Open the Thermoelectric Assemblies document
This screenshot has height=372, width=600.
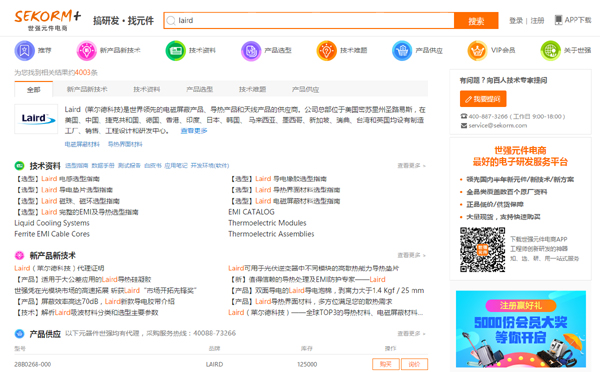tap(271, 234)
